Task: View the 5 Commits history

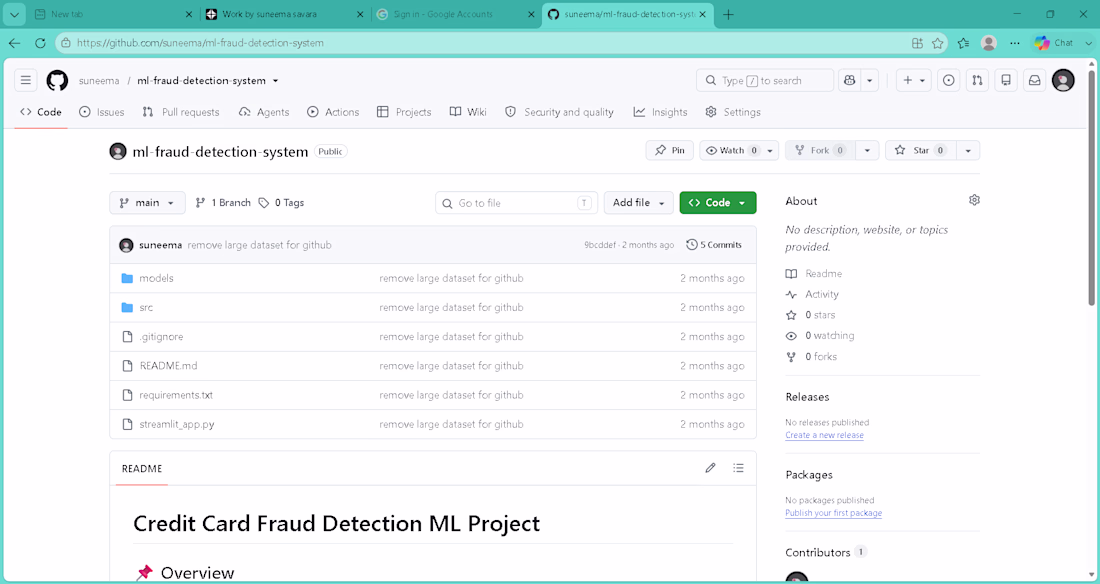Action: click(x=714, y=245)
